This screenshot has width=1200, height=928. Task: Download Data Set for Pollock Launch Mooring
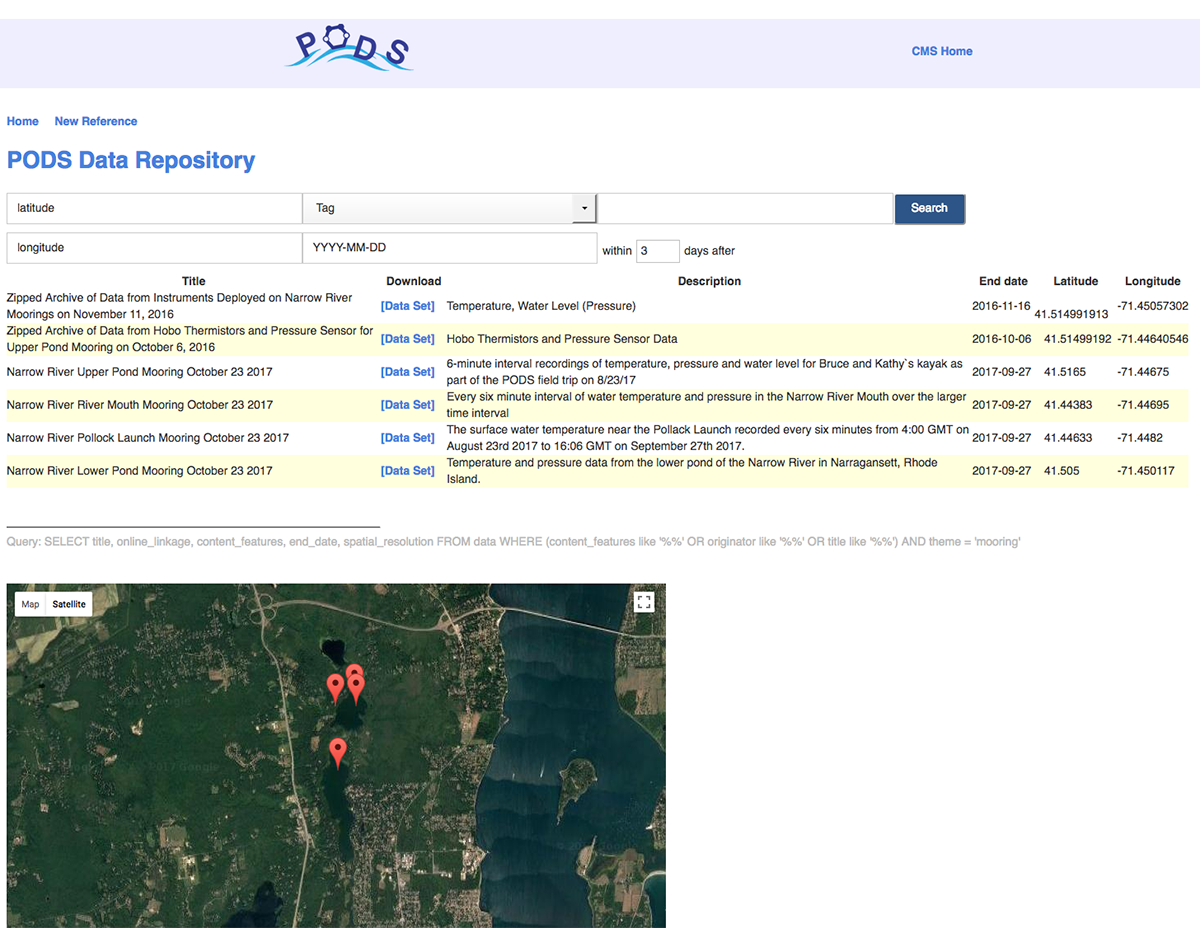[x=408, y=438]
